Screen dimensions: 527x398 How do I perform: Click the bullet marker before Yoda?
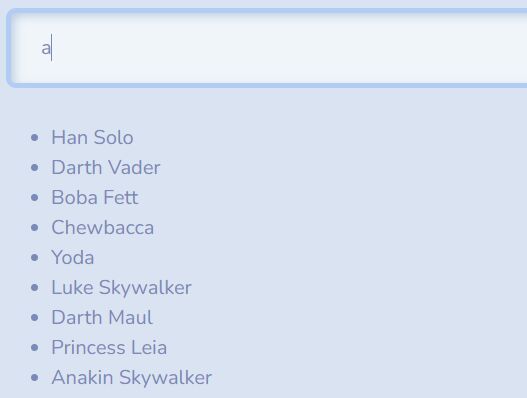(34, 257)
